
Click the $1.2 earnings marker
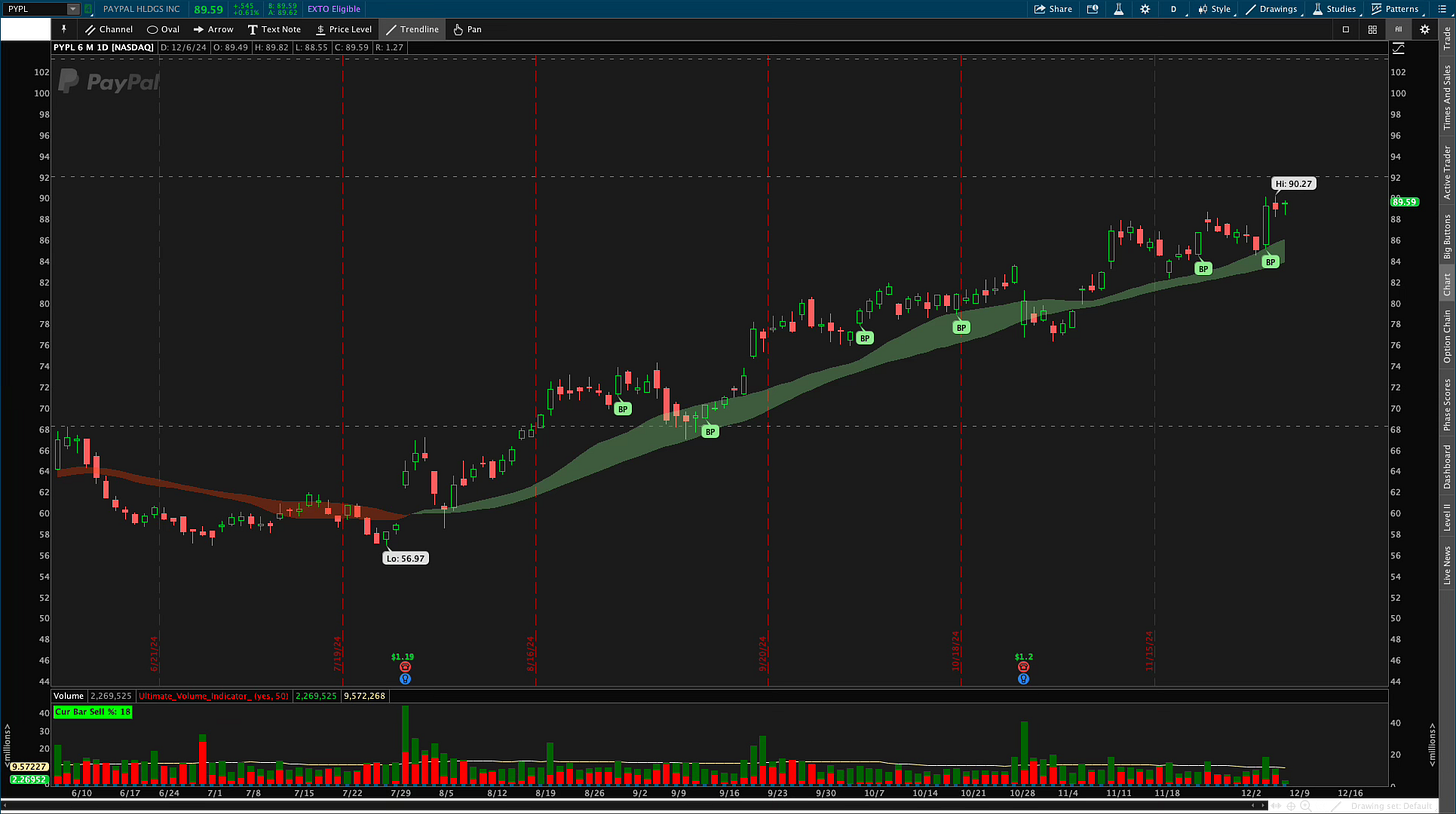(x=1023, y=657)
